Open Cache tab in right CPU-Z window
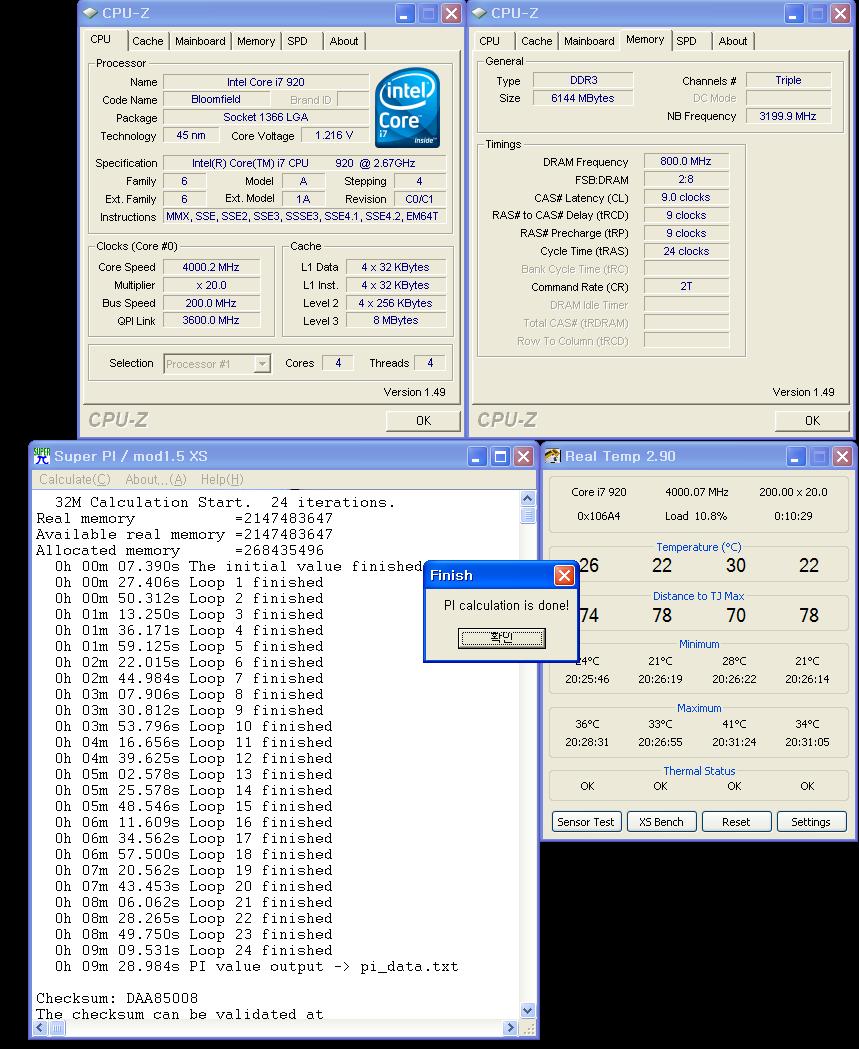This screenshot has width=859, height=1049. tap(537, 41)
